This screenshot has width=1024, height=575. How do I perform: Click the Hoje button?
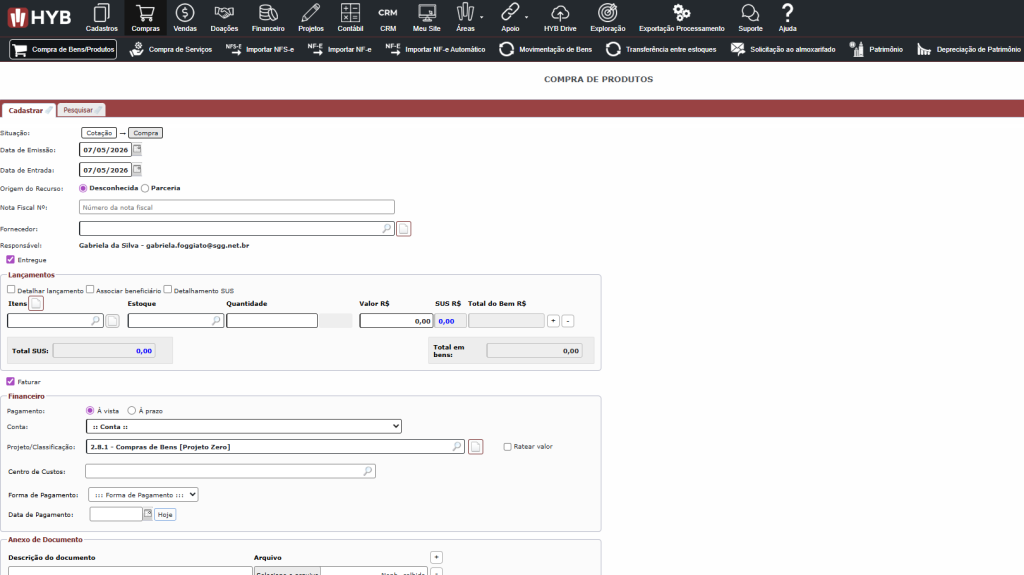[x=165, y=514]
